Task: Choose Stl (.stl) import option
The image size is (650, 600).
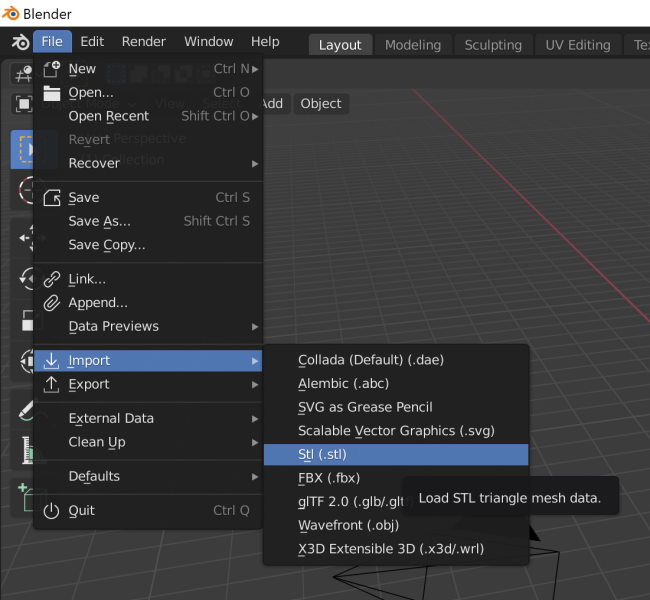Action: [x=396, y=454]
